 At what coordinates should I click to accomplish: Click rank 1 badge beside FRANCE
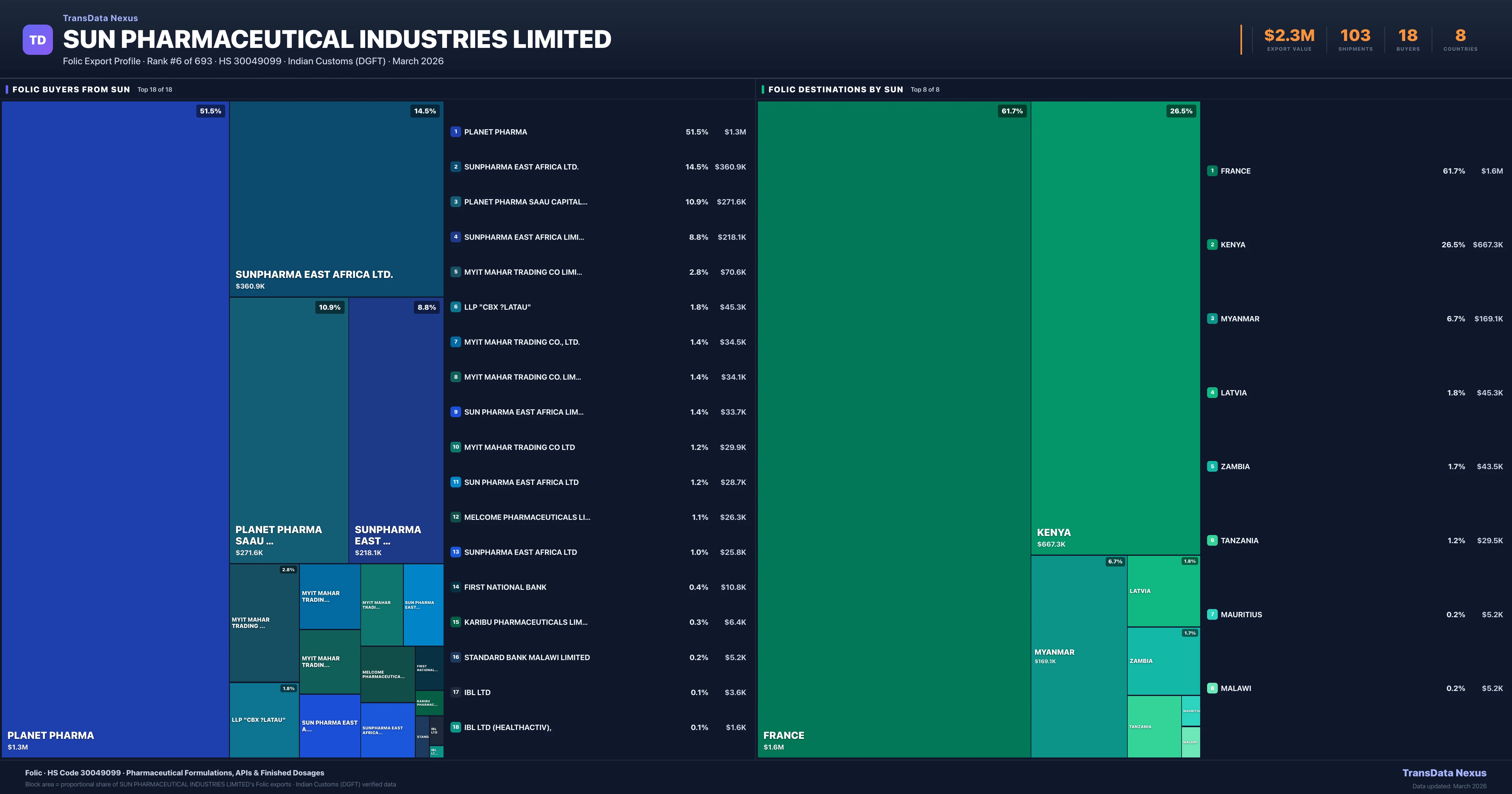tap(1212, 171)
